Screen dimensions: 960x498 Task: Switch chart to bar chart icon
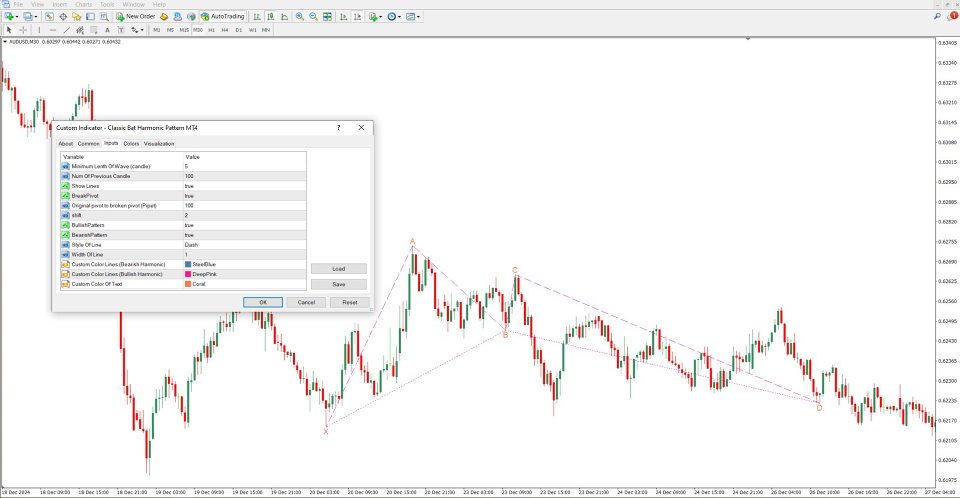click(257, 17)
